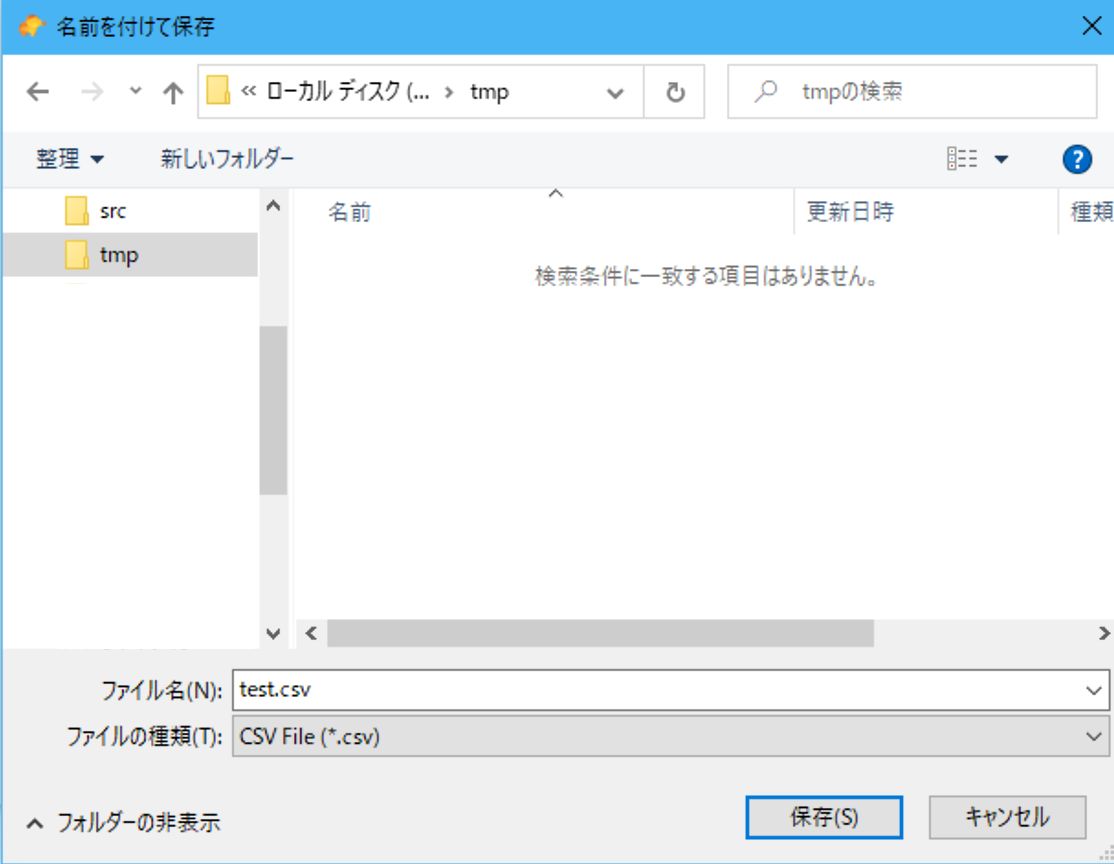1114x864 pixels.
Task: Open help with question mark icon
Action: (1077, 159)
